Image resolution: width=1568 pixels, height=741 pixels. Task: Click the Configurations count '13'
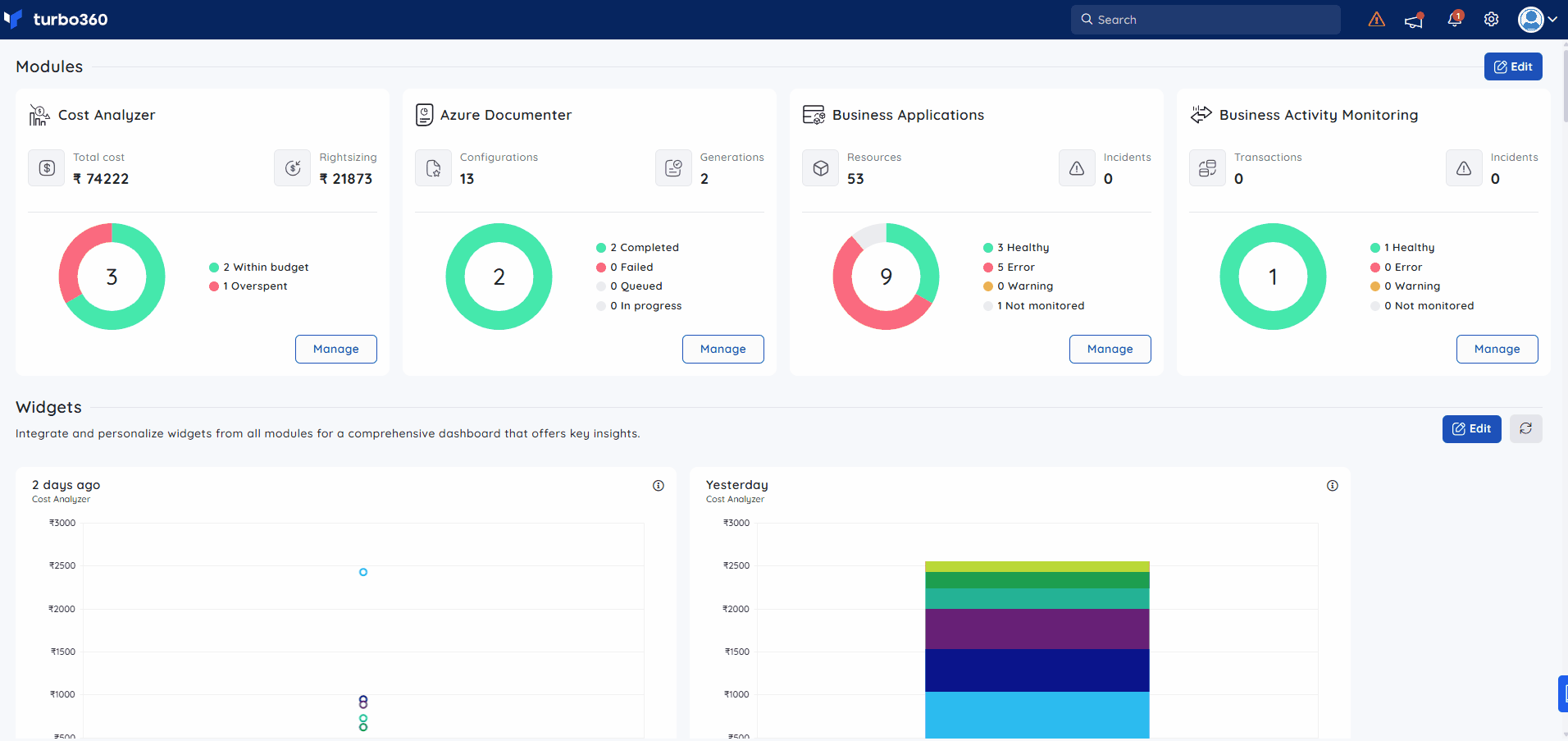point(467,179)
